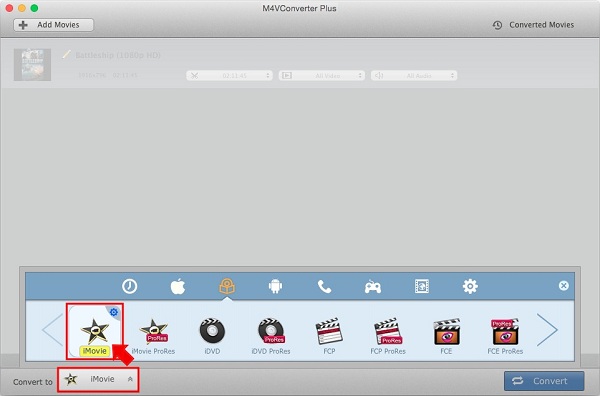Show more profiles with right arrow

(547, 330)
